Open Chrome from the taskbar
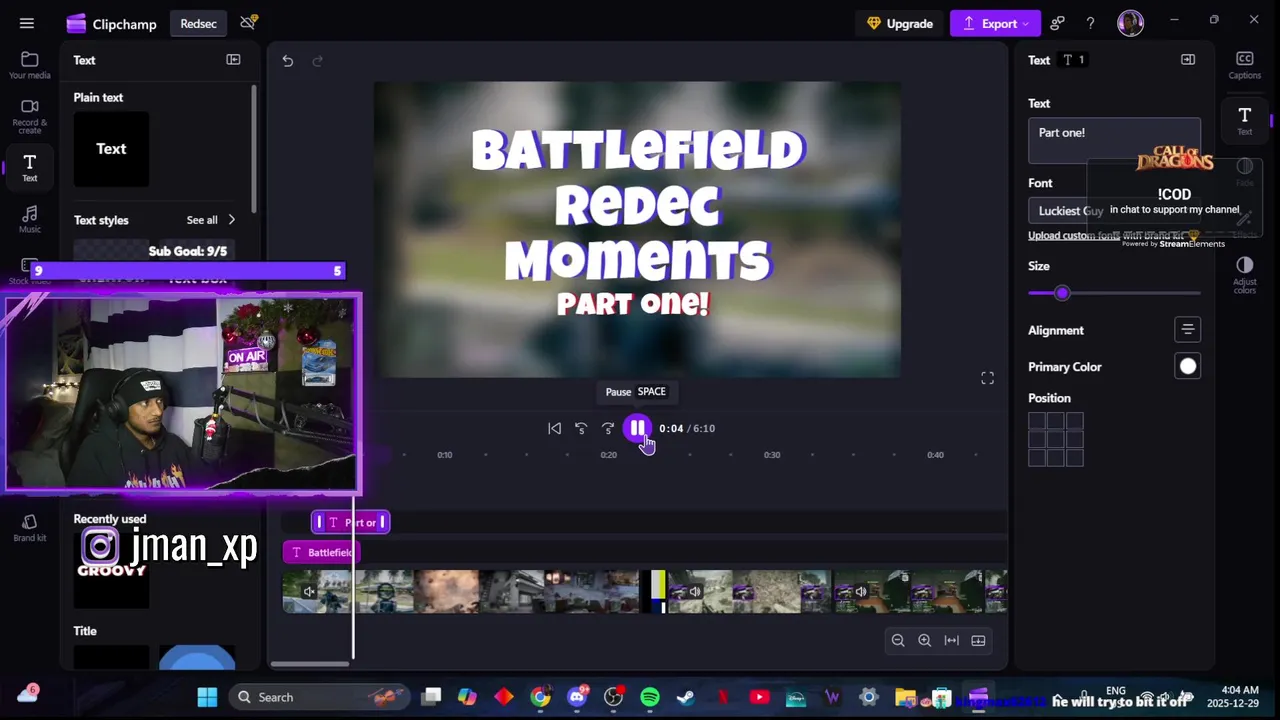Image resolution: width=1280 pixels, height=720 pixels. (x=540, y=697)
